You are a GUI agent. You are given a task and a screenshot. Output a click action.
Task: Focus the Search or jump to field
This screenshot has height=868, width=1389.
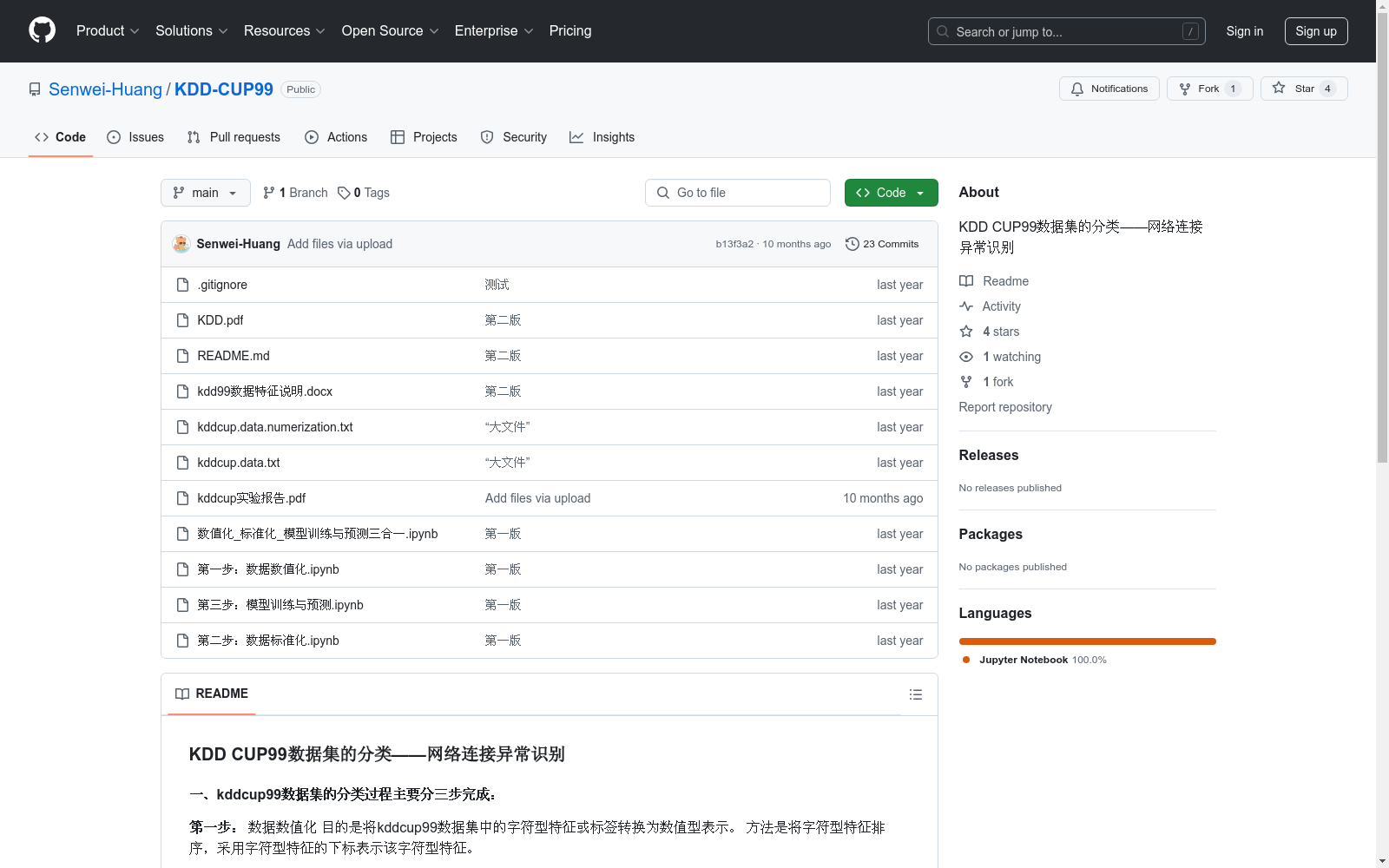point(1067,31)
